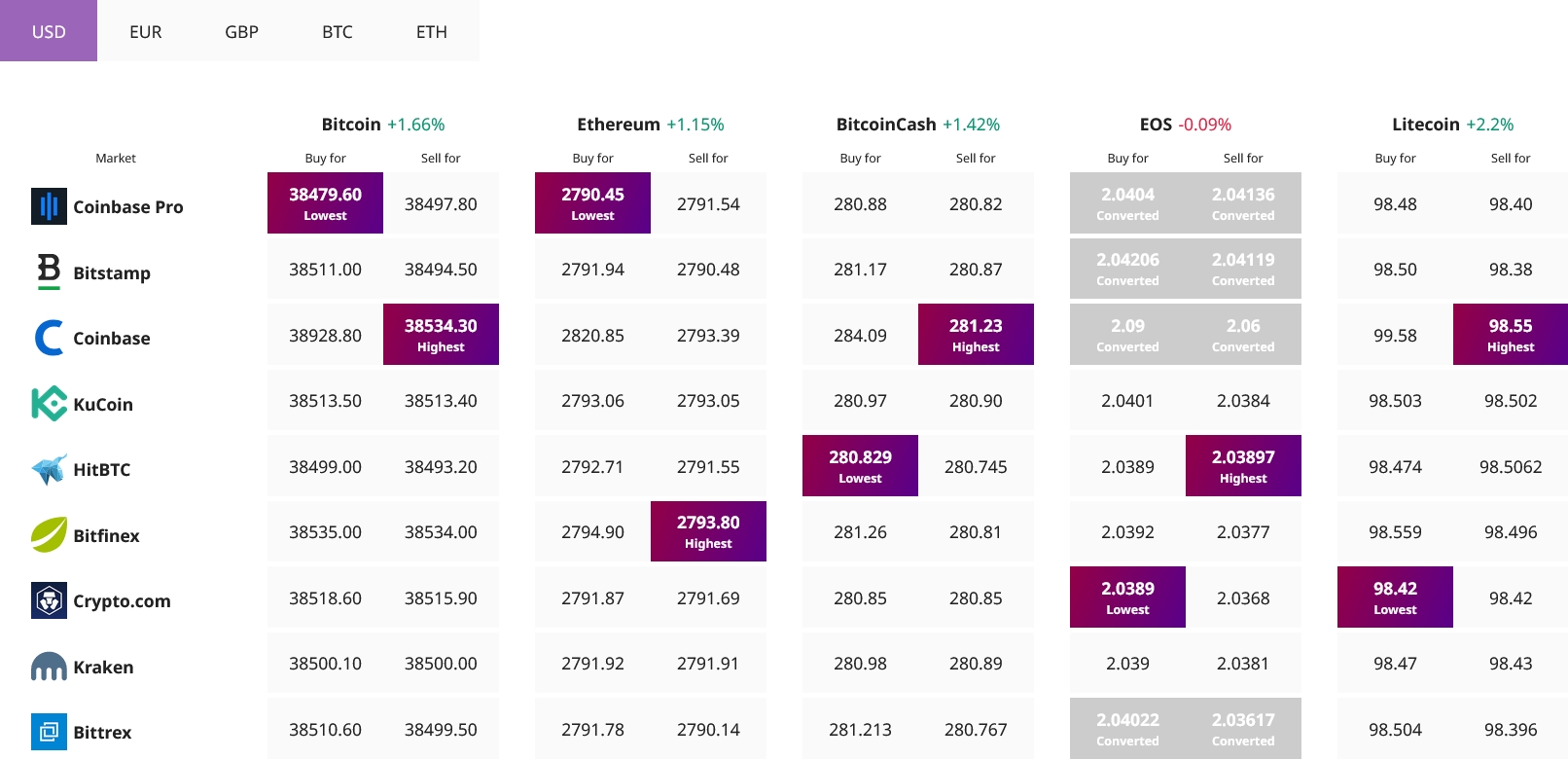
Task: Click Bitstamp Bitcoin buy price 38511.00
Action: (325, 270)
